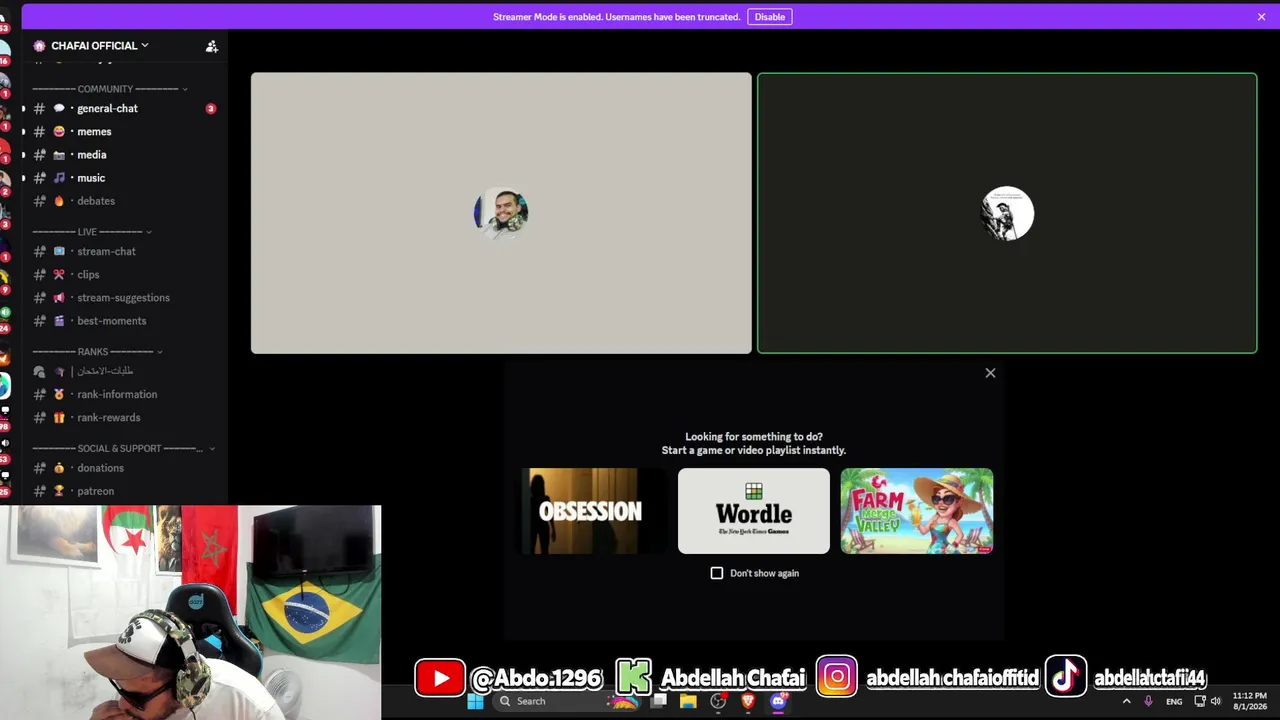Click the @Abdo.1296 YouTube handle text
1280x720 pixels.
coord(537,678)
